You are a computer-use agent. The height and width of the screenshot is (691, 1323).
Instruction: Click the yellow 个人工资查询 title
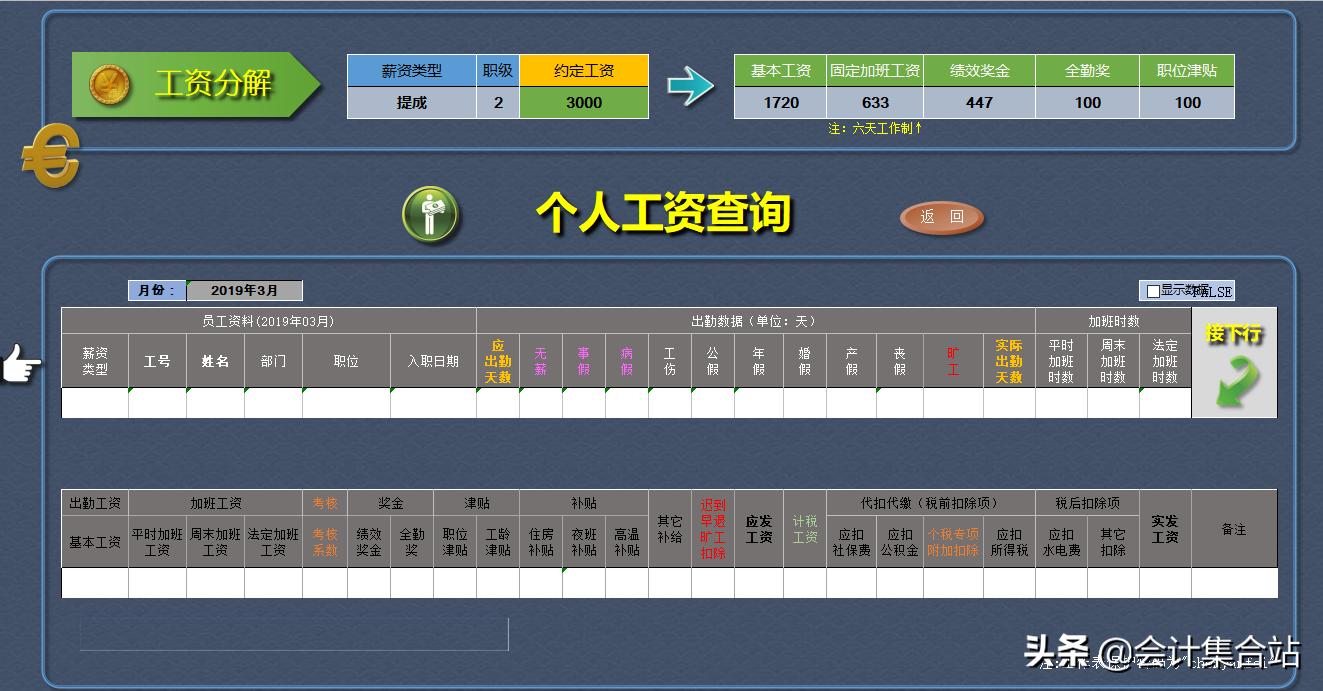pos(665,212)
